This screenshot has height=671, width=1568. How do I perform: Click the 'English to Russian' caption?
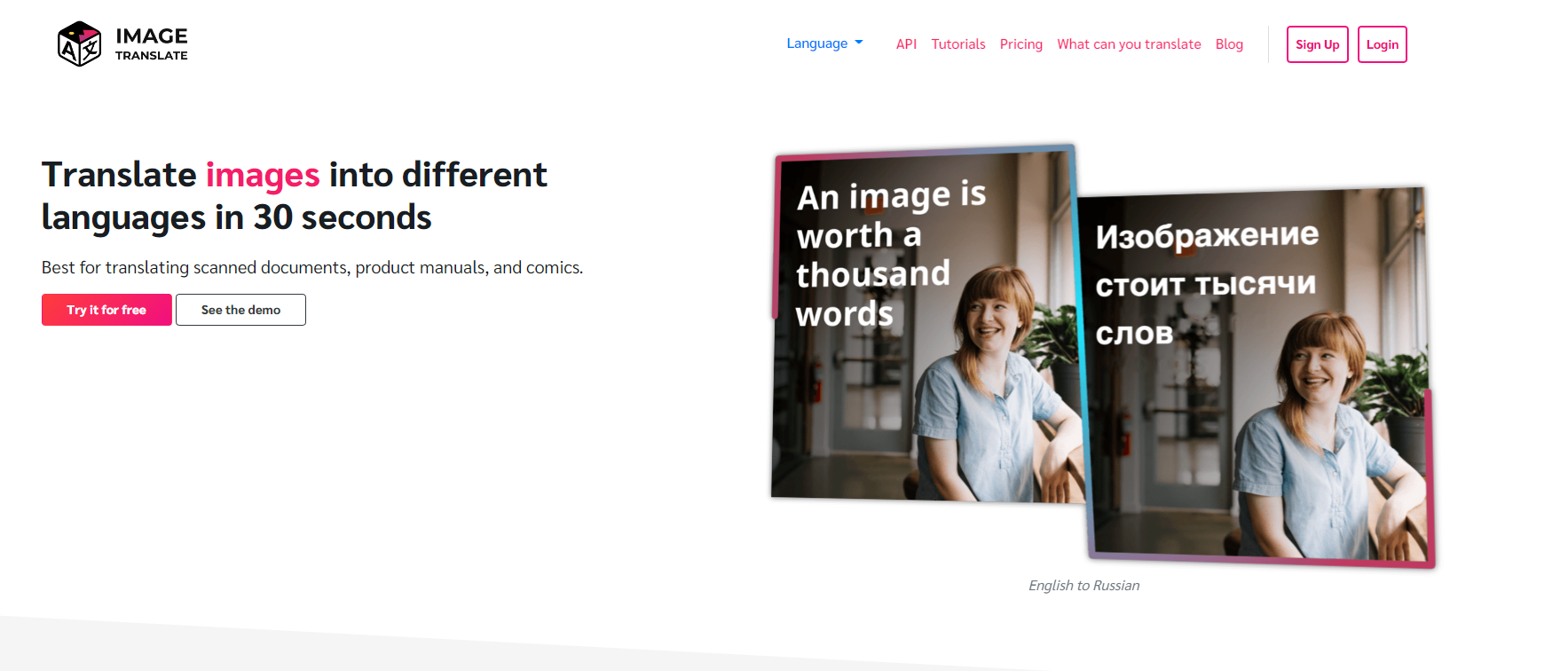1083,586
